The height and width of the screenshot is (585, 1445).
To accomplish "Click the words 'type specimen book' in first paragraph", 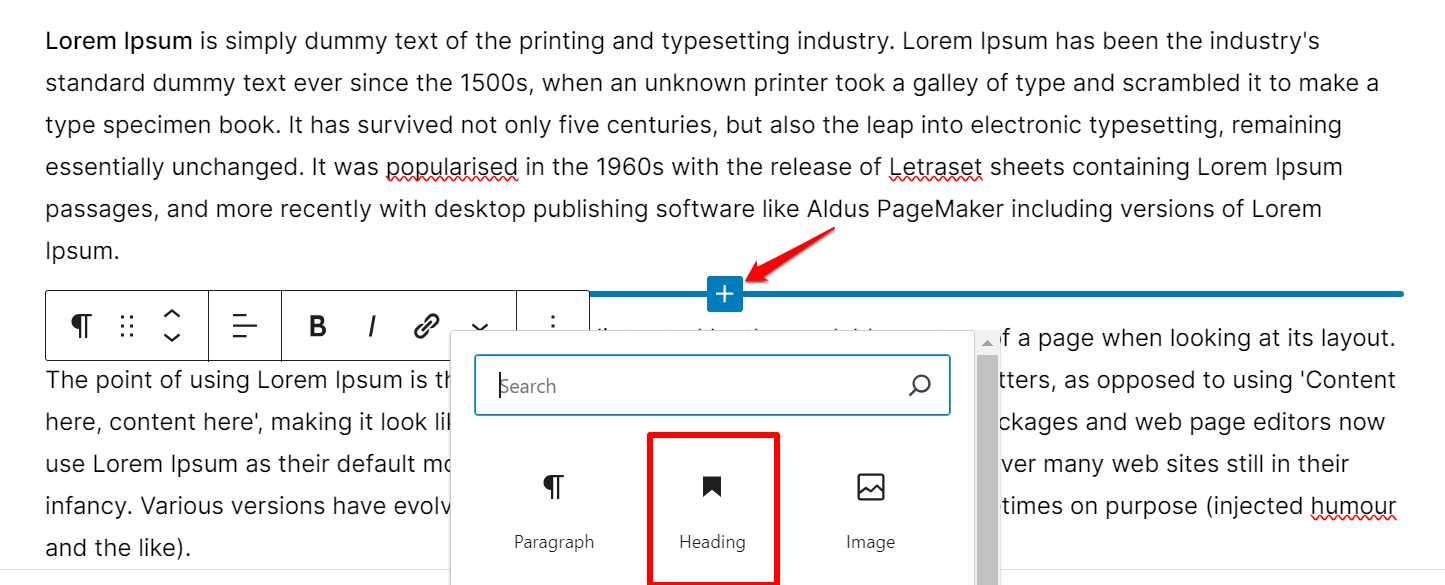I will 161,125.
